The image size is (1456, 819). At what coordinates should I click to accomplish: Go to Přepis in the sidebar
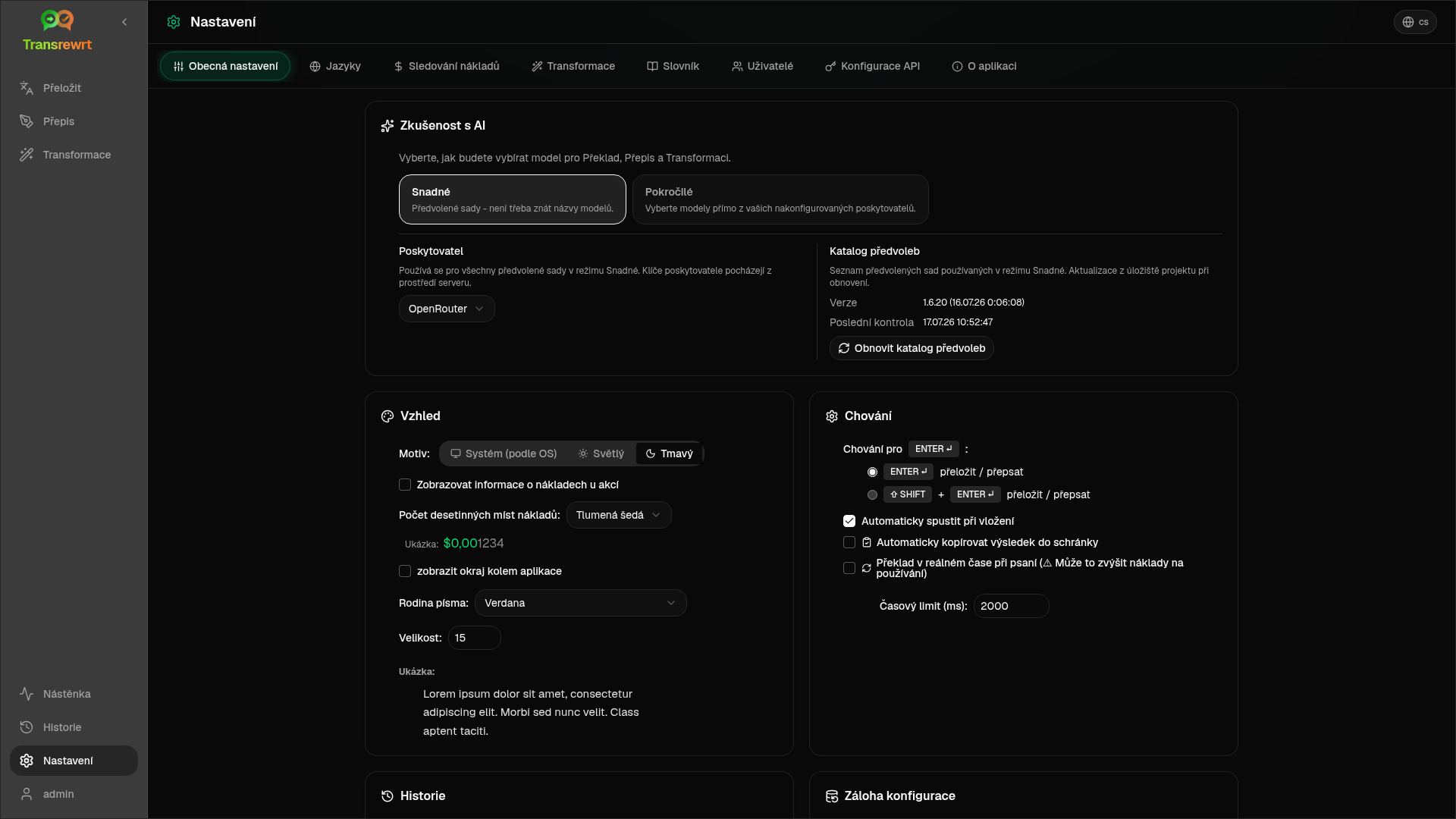tap(74, 121)
